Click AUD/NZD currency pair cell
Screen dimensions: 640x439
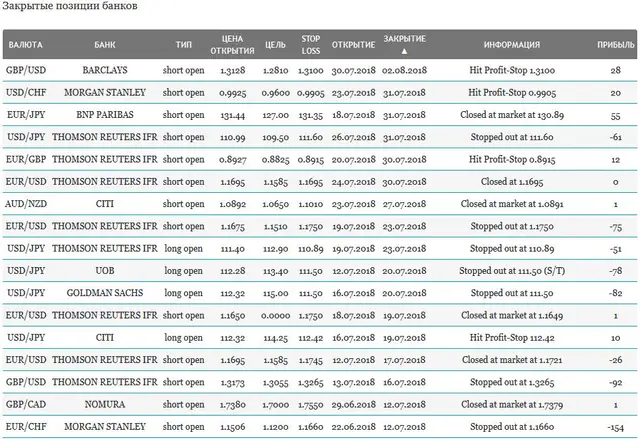tap(26, 204)
